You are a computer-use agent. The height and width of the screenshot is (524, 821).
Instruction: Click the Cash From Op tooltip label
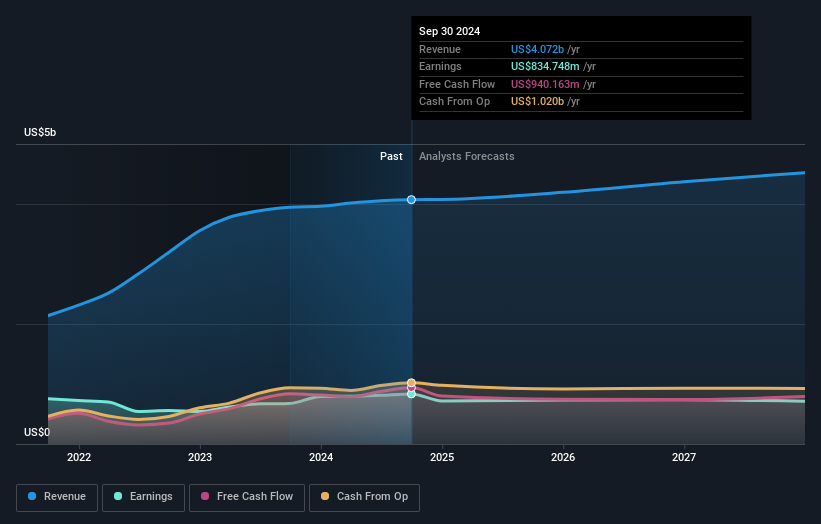pos(454,102)
